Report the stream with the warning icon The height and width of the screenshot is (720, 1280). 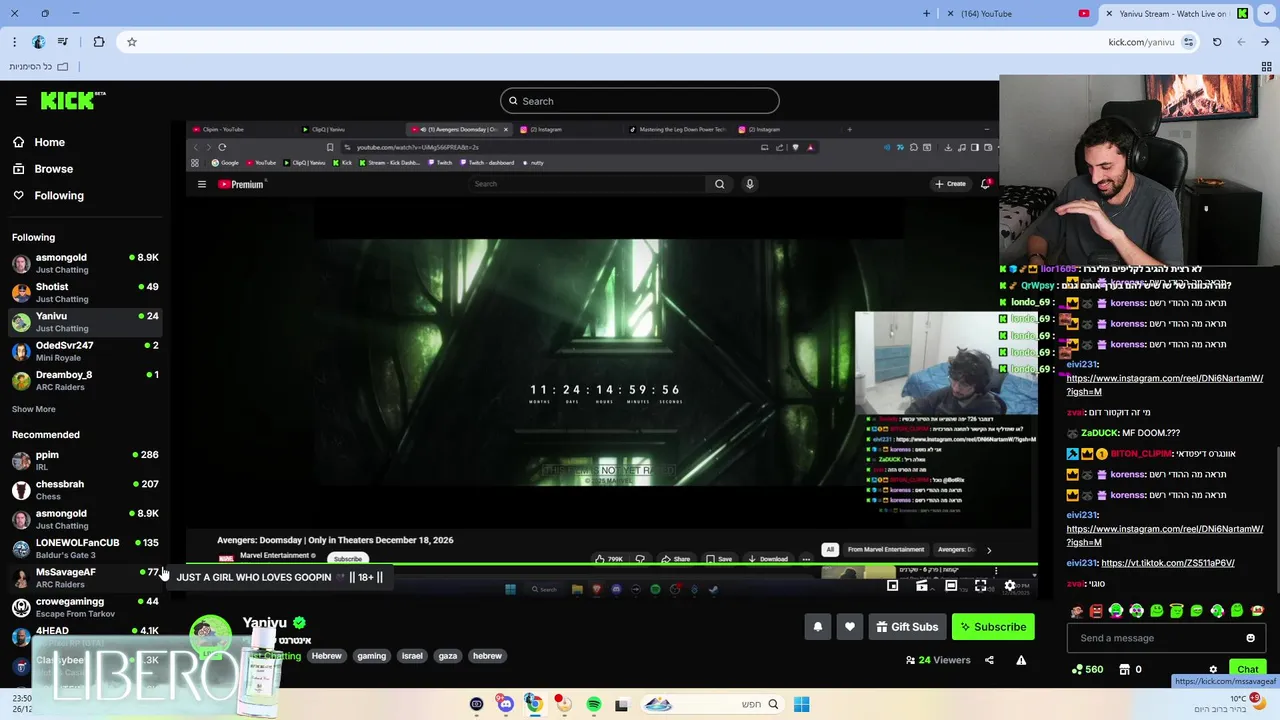point(1021,660)
